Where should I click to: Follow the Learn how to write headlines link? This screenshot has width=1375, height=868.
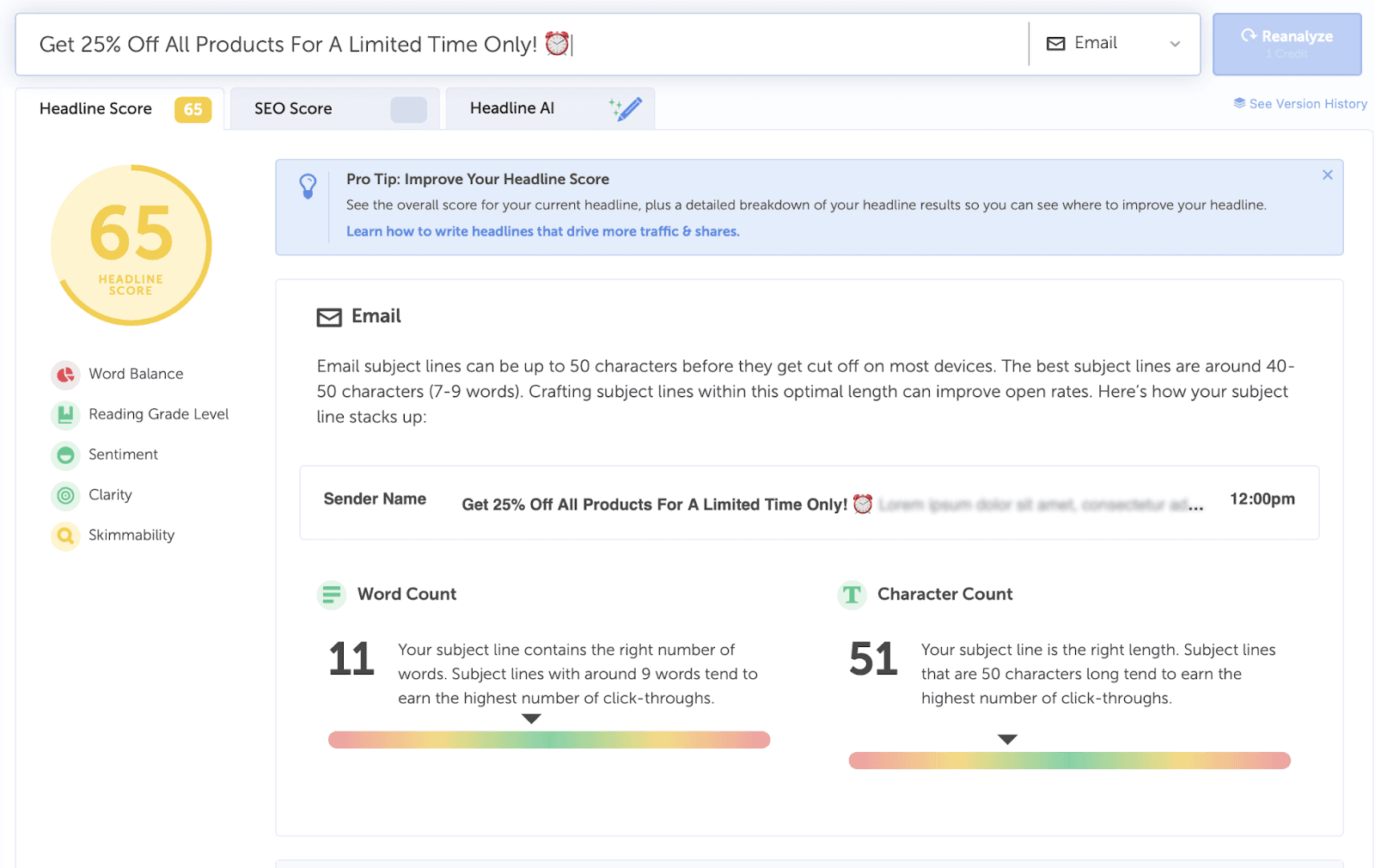[x=542, y=231]
